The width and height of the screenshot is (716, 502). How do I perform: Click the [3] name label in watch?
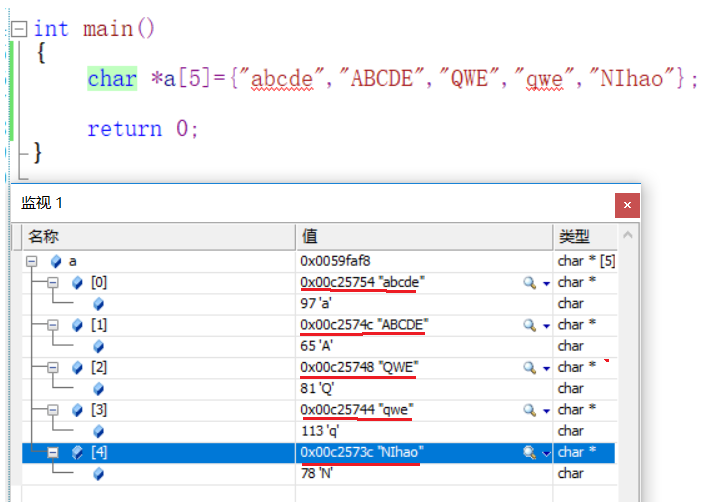point(99,410)
